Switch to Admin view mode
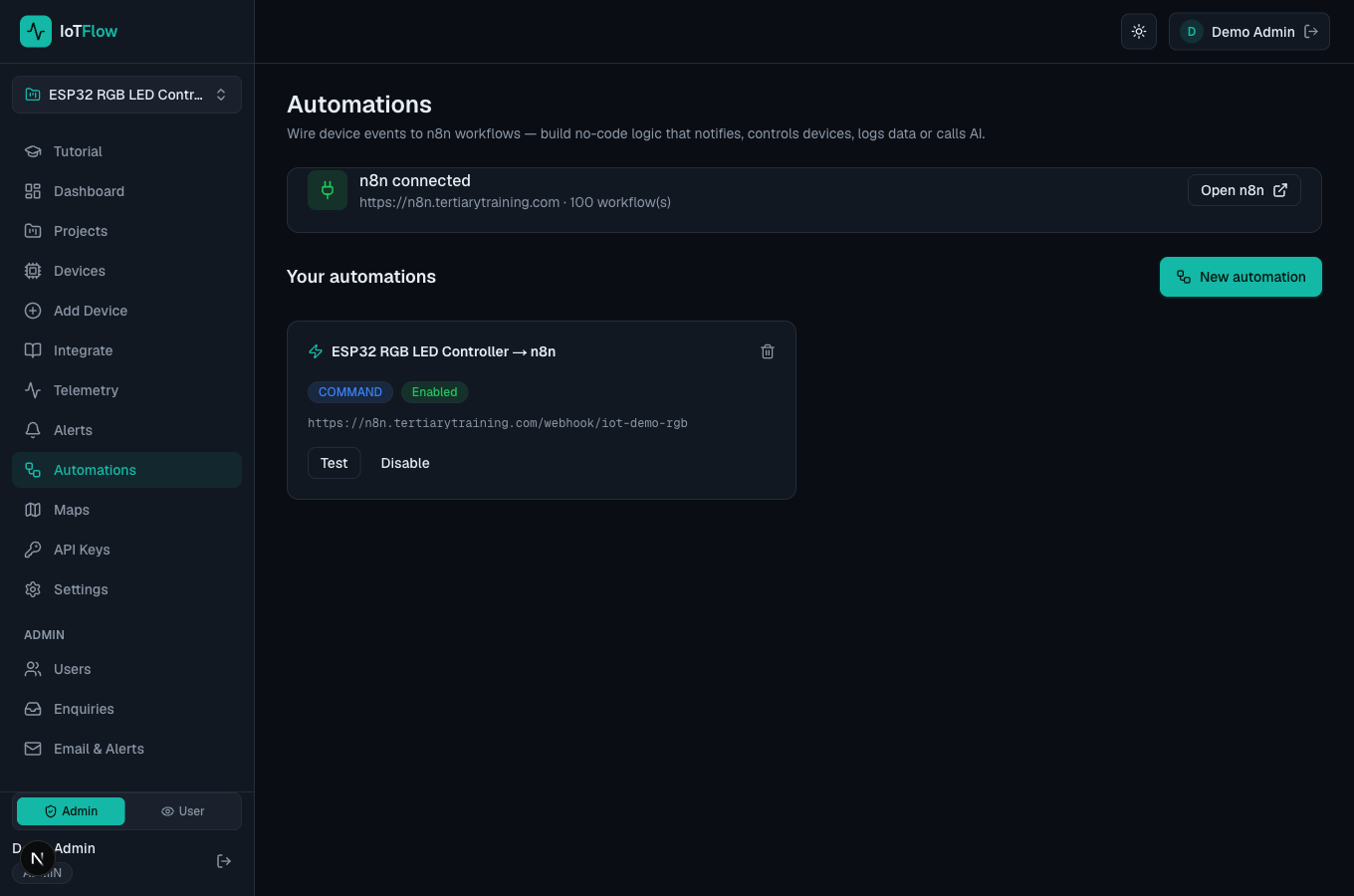Image resolution: width=1354 pixels, height=896 pixels. (71, 811)
